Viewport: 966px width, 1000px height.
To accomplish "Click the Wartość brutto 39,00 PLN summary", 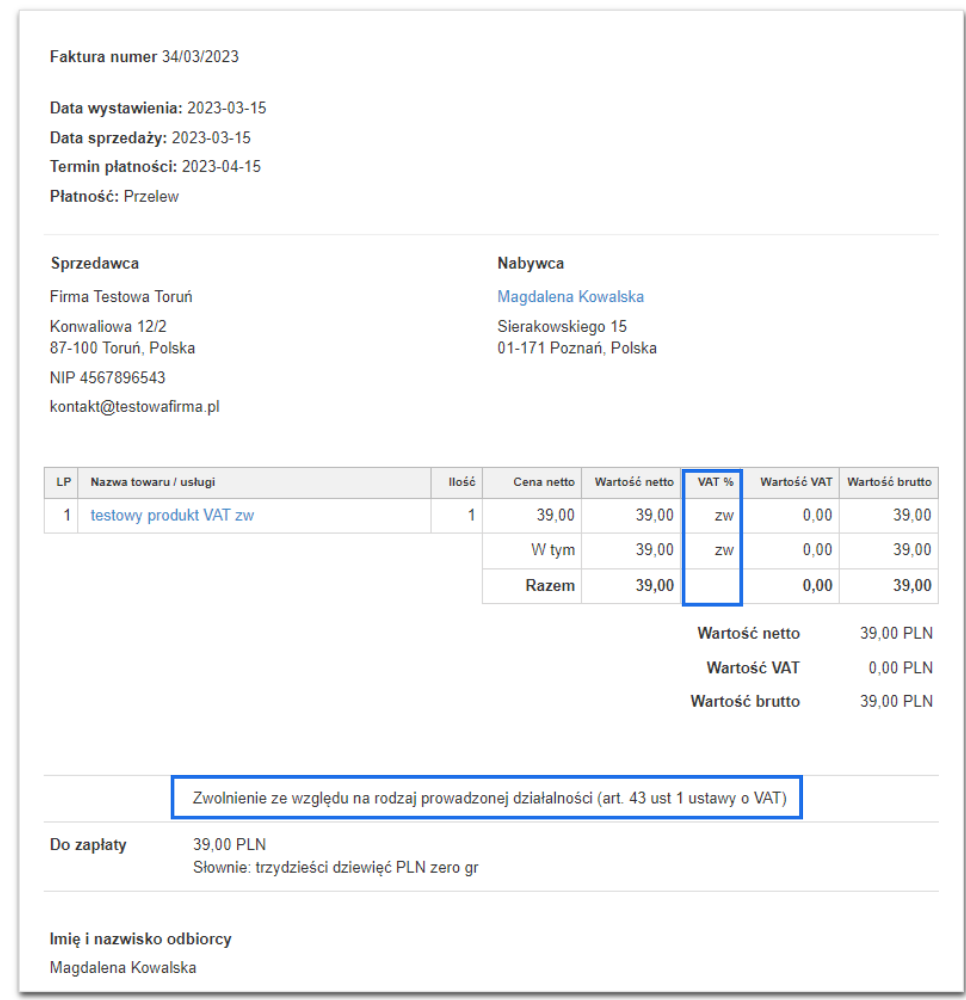I will (896, 702).
